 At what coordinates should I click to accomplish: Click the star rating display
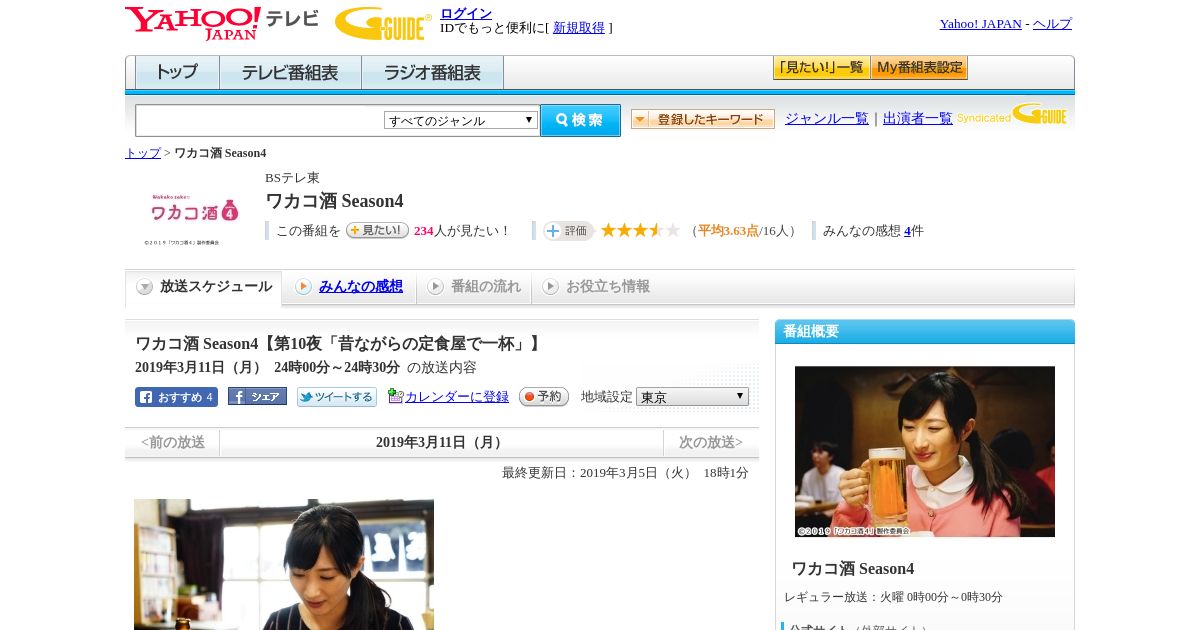click(x=640, y=230)
